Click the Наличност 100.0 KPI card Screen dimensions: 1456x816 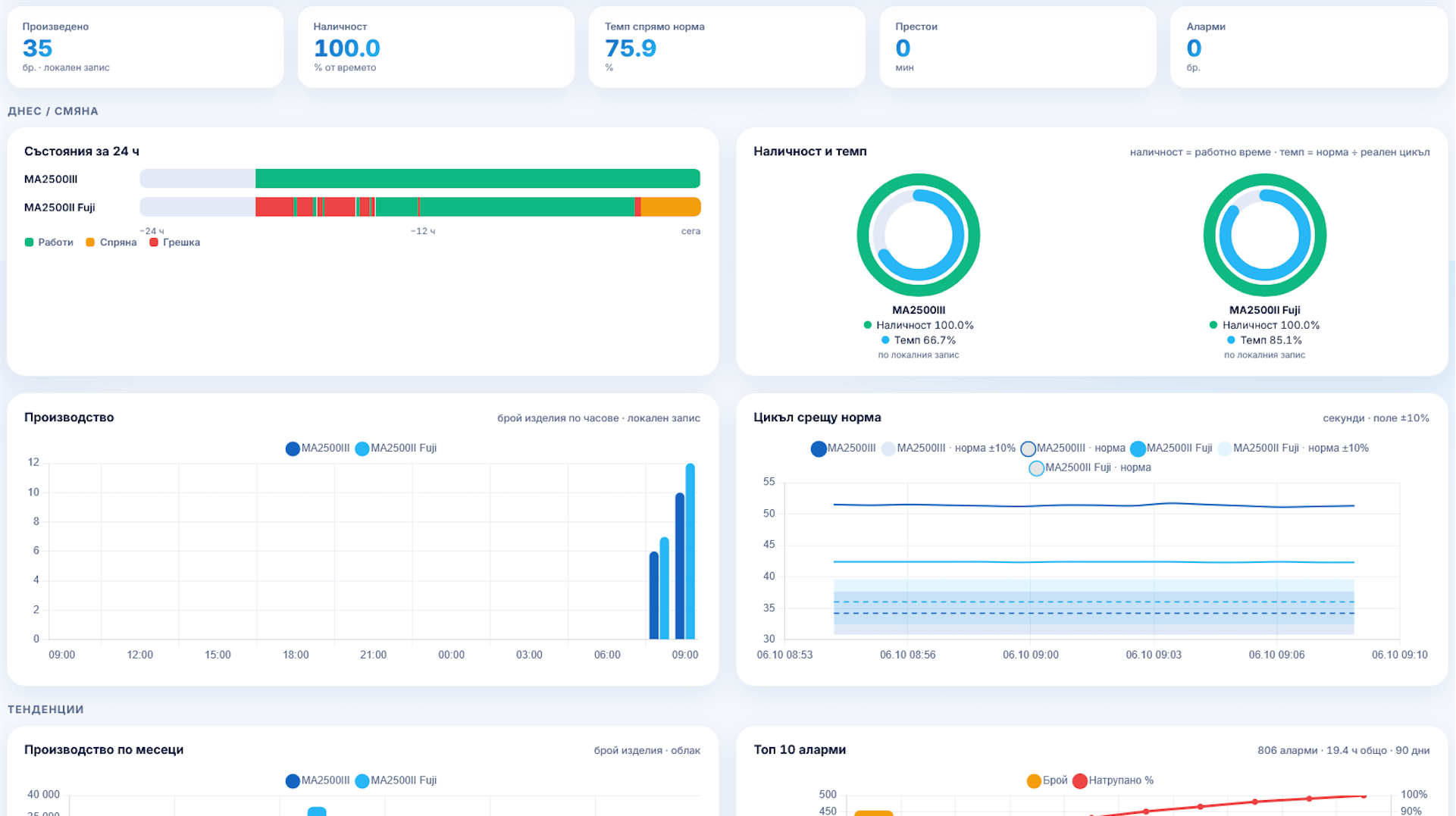click(437, 47)
